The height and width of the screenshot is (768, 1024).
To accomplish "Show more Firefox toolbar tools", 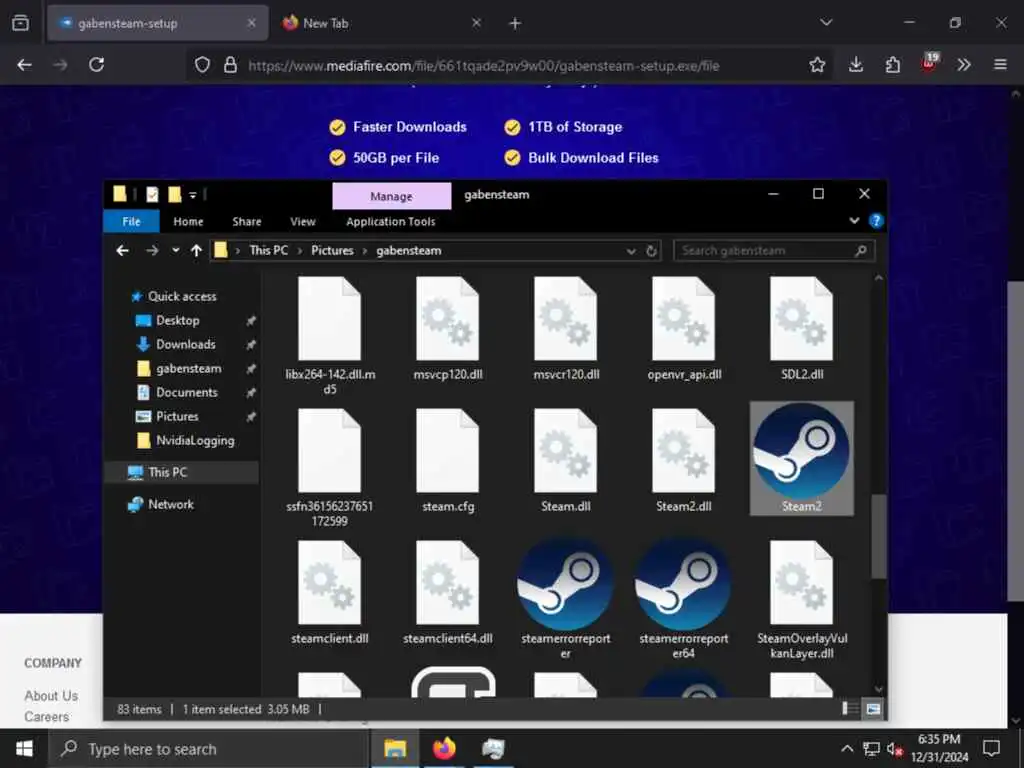I will pos(964,65).
